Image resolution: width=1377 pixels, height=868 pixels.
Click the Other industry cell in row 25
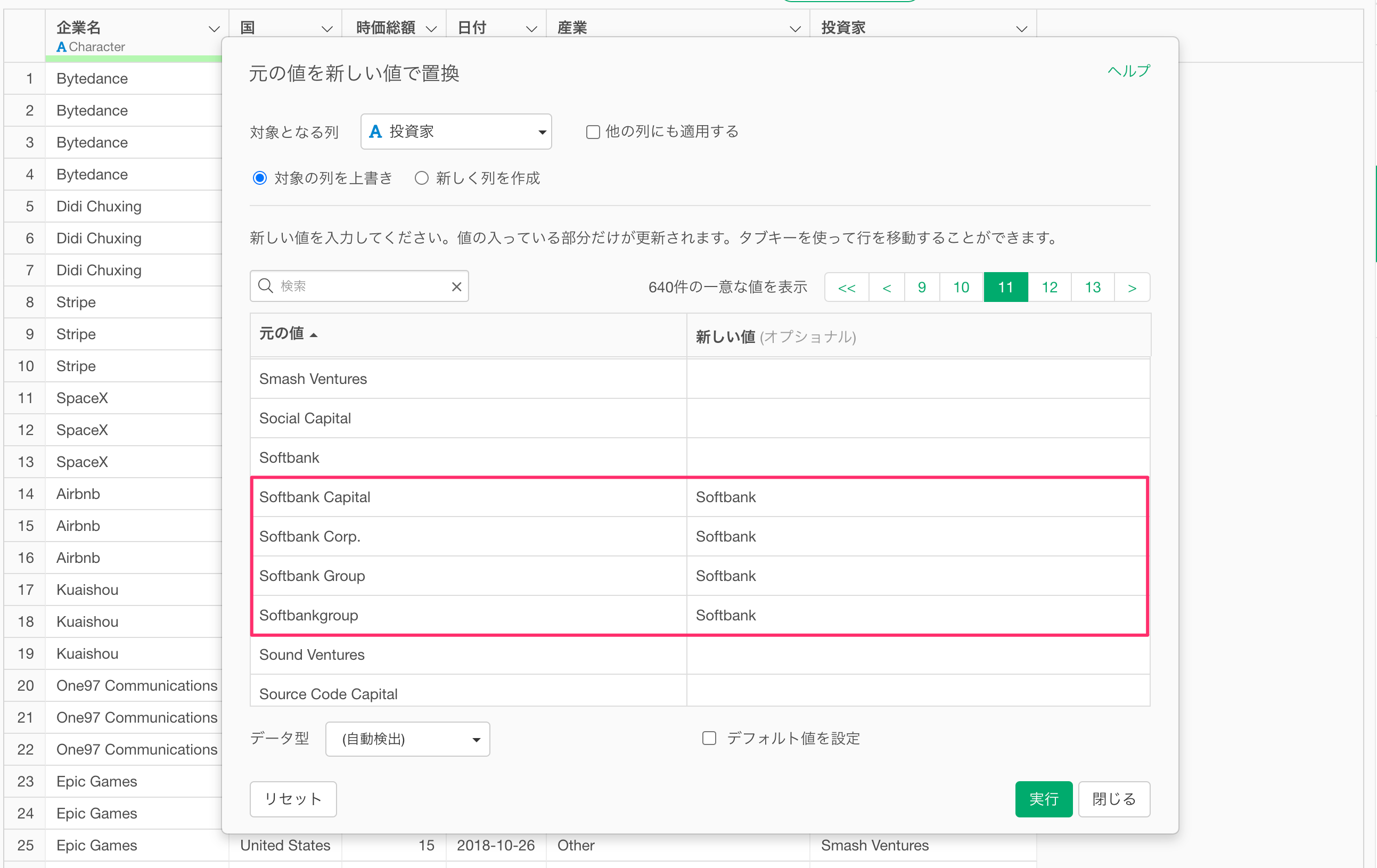click(678, 845)
